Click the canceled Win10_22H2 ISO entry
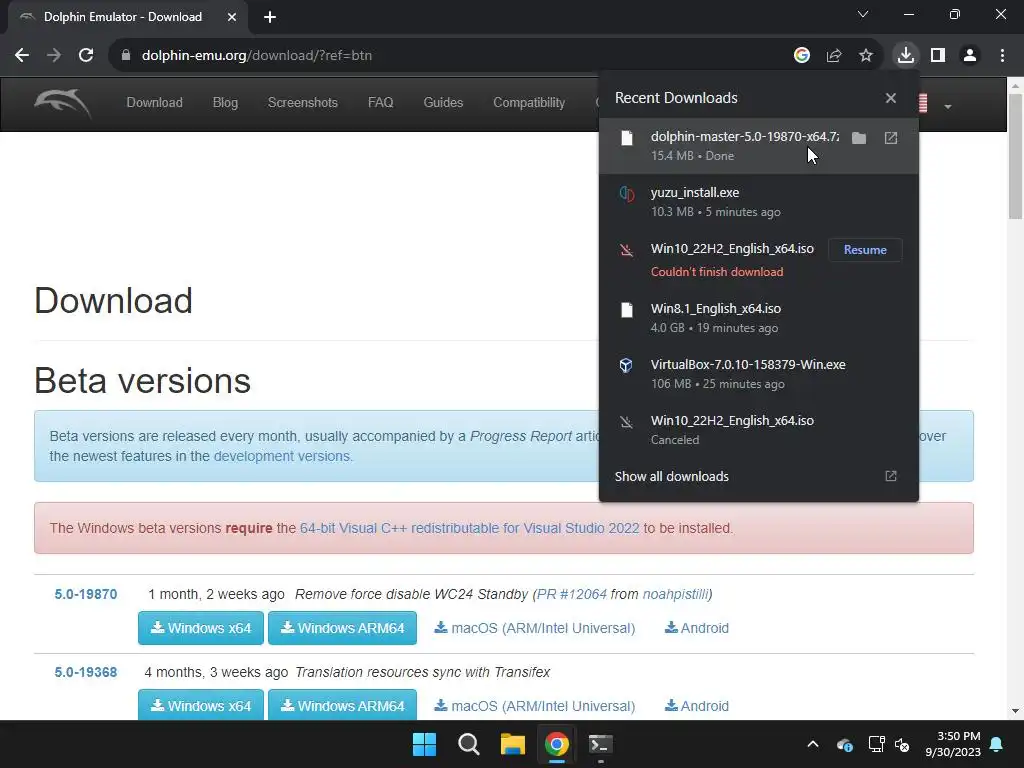This screenshot has height=768, width=1024. pyautogui.click(x=758, y=430)
